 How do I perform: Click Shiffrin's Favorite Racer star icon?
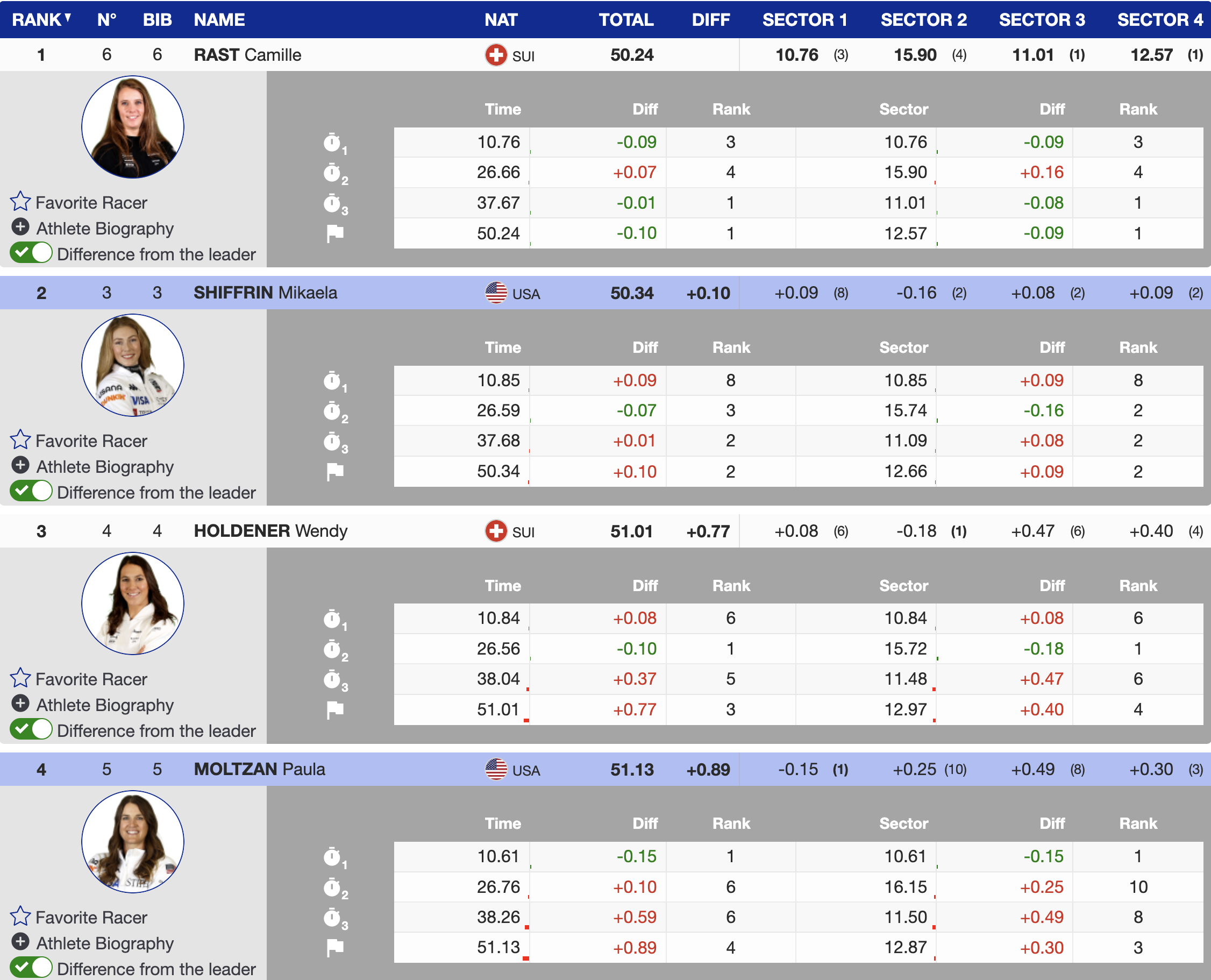pyautogui.click(x=20, y=440)
